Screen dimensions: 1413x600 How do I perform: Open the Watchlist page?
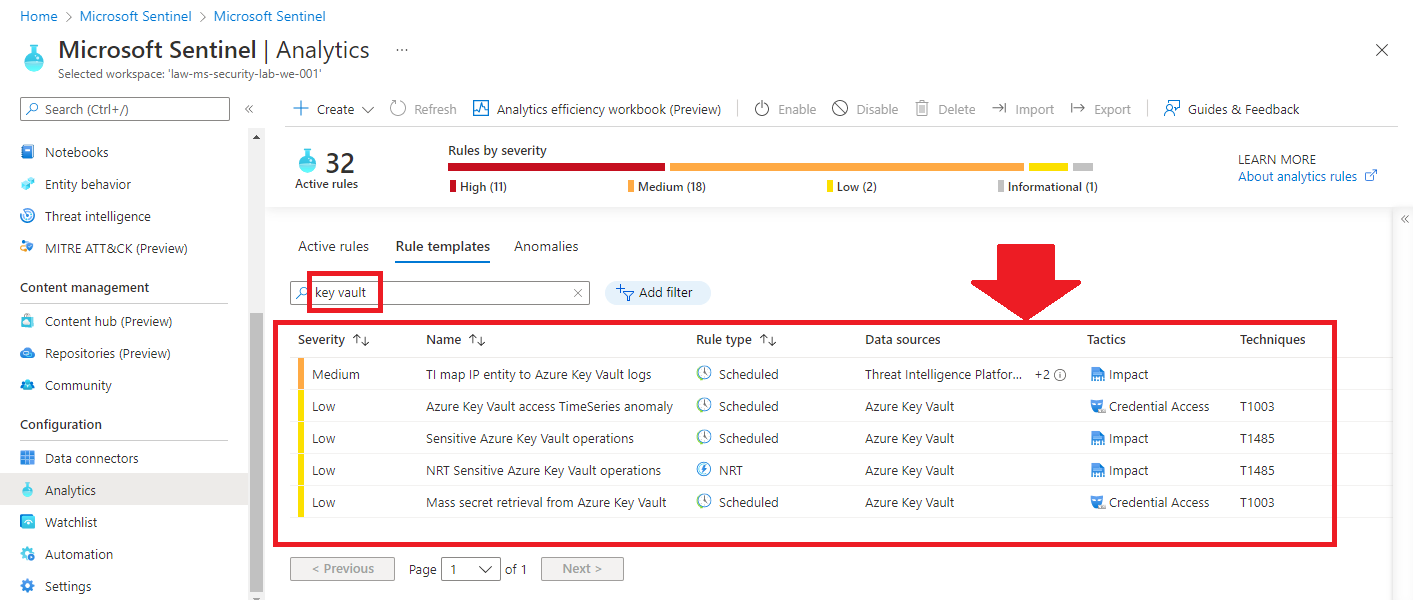[x=71, y=522]
